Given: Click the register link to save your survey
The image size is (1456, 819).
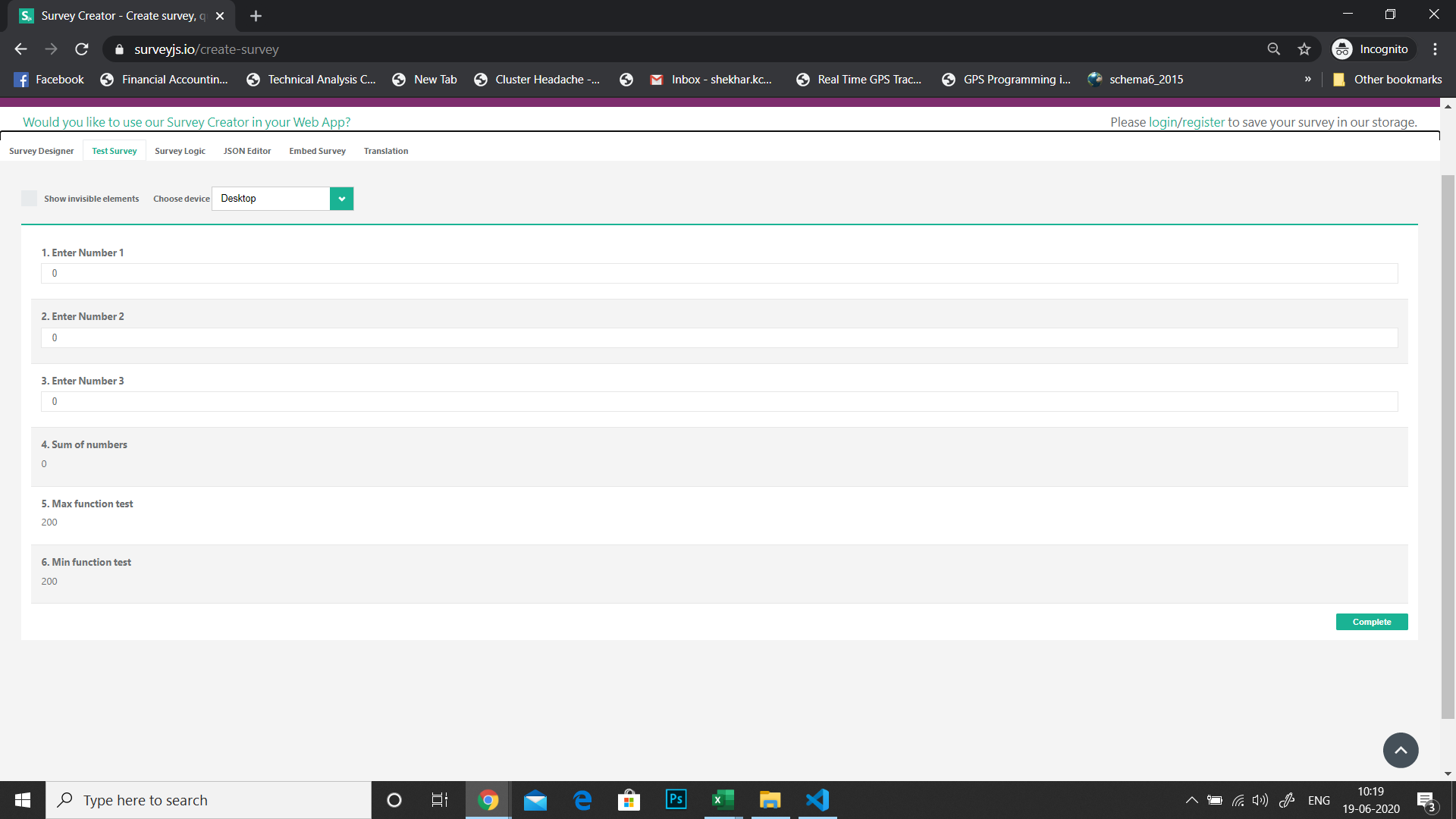Looking at the screenshot, I should pos(1203,121).
